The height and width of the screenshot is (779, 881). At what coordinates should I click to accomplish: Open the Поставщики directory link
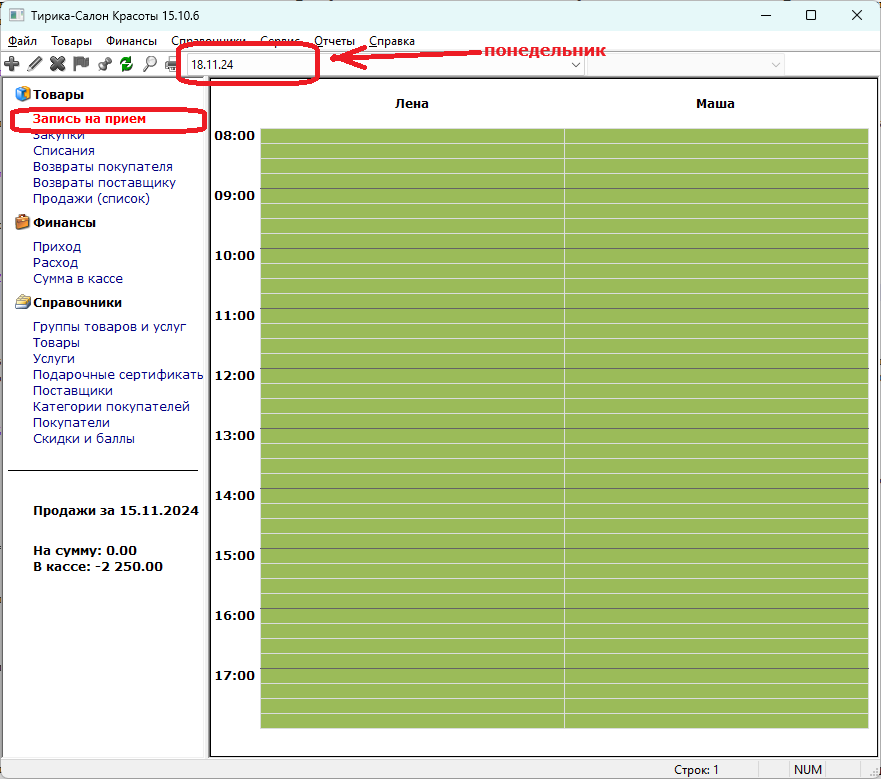(x=72, y=391)
